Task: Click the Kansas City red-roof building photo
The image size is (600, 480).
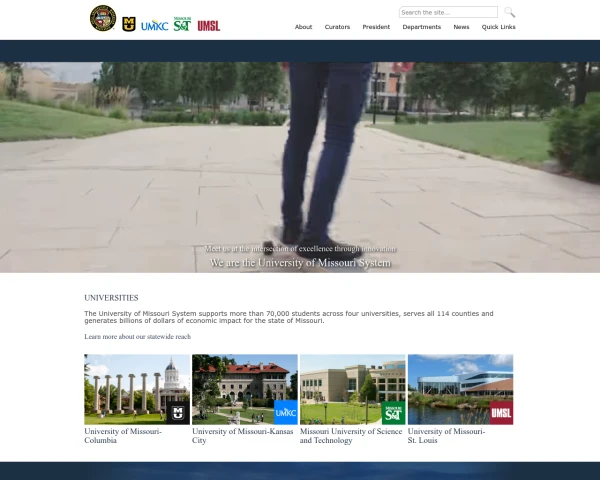Action: tap(245, 389)
